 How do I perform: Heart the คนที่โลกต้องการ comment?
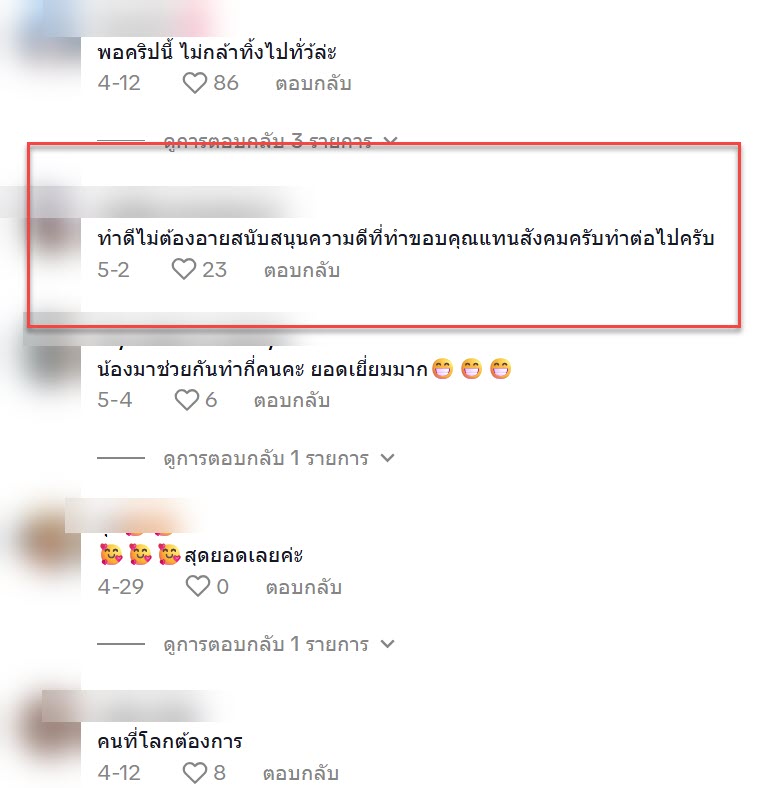195,773
